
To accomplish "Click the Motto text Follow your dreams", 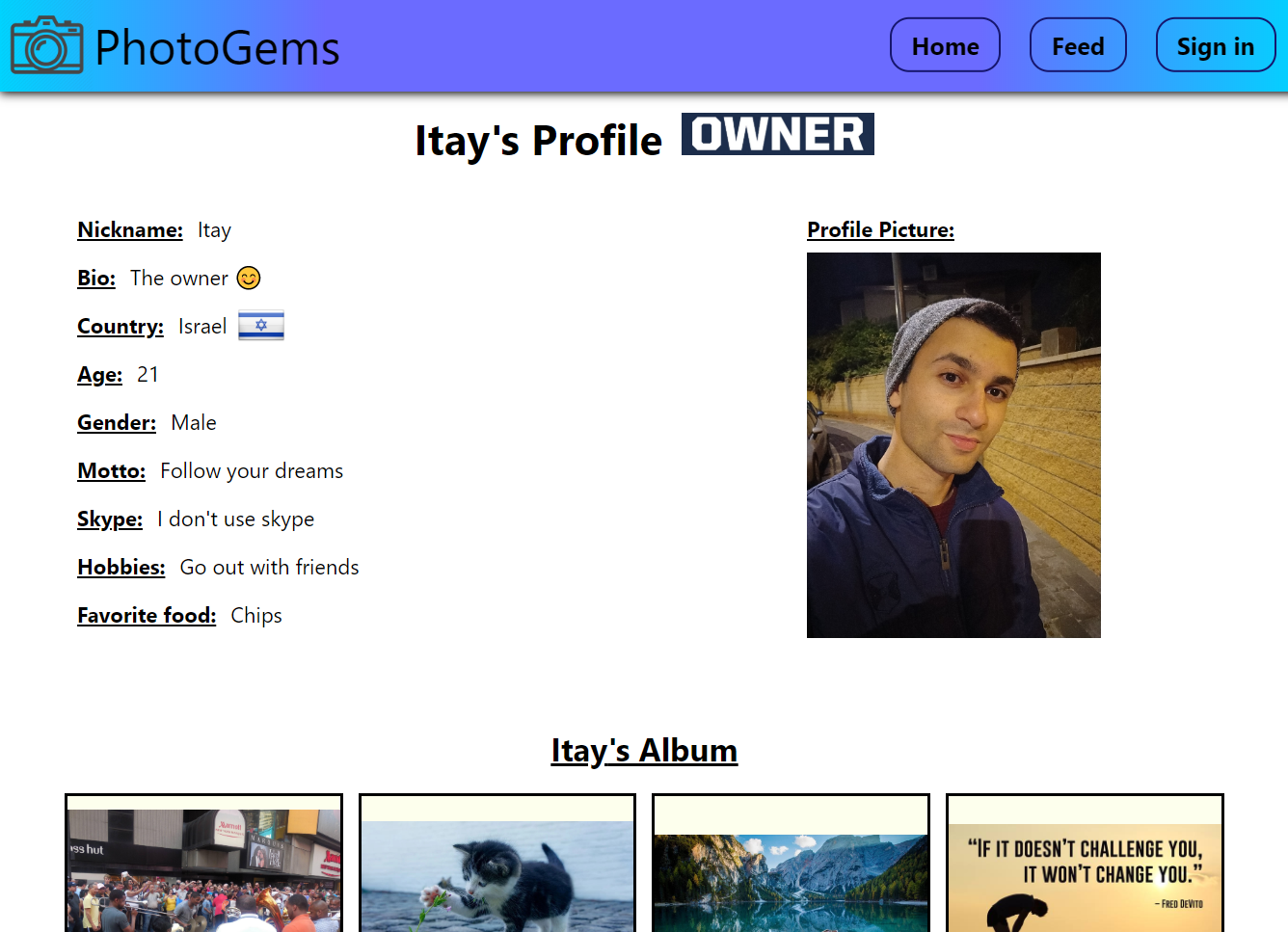I will (x=252, y=471).
